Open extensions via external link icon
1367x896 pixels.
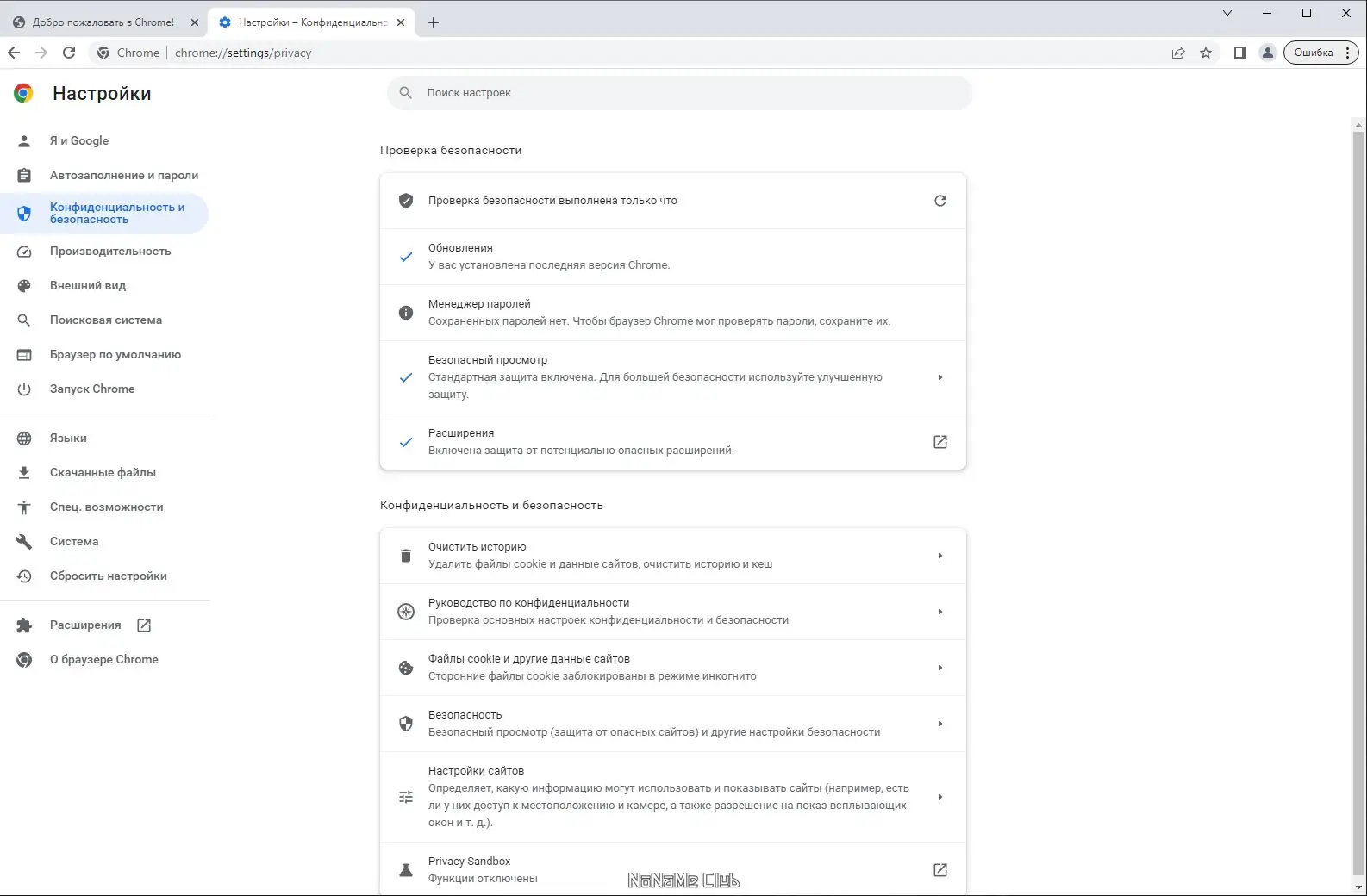[x=940, y=442]
